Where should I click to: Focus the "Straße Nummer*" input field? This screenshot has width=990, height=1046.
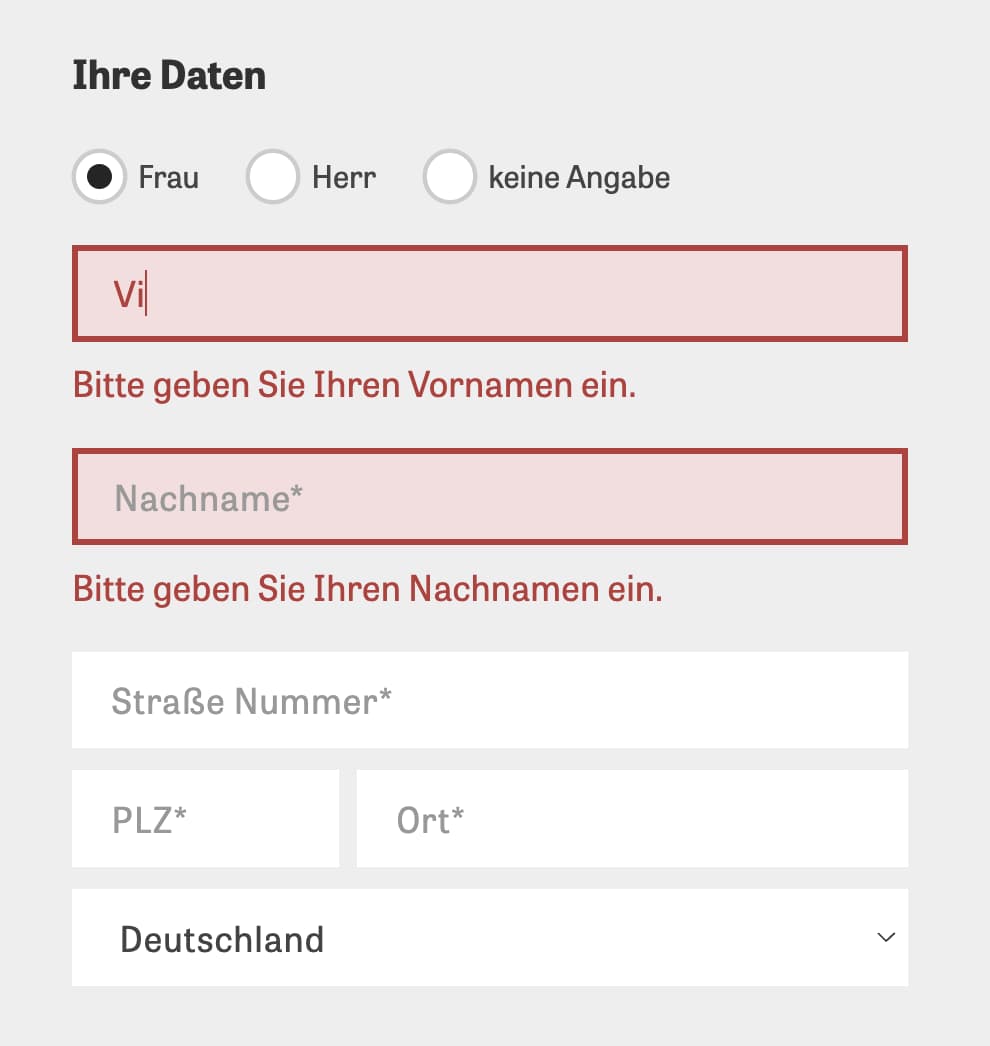[490, 700]
